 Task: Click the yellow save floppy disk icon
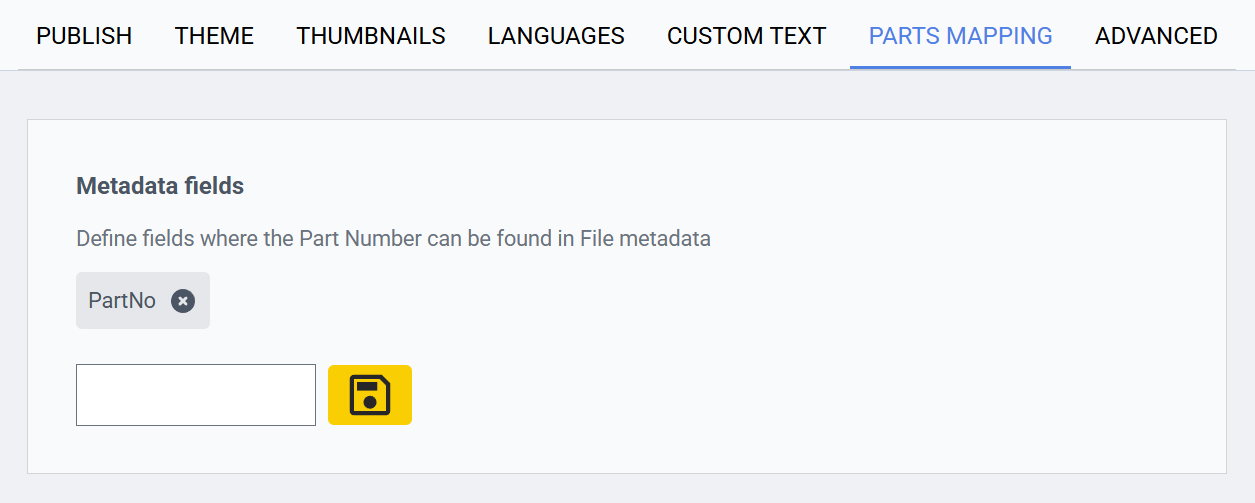tap(370, 395)
